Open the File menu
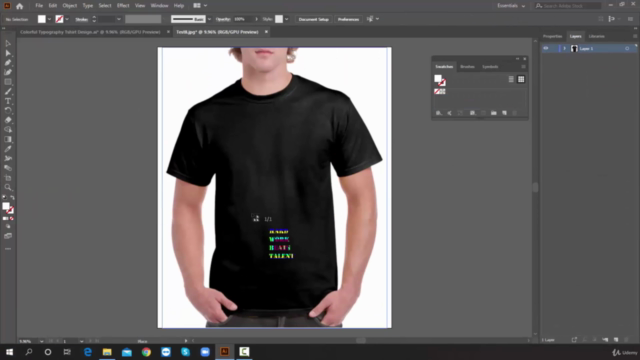This screenshot has height=360, width=640. pyautogui.click(x=39, y=6)
